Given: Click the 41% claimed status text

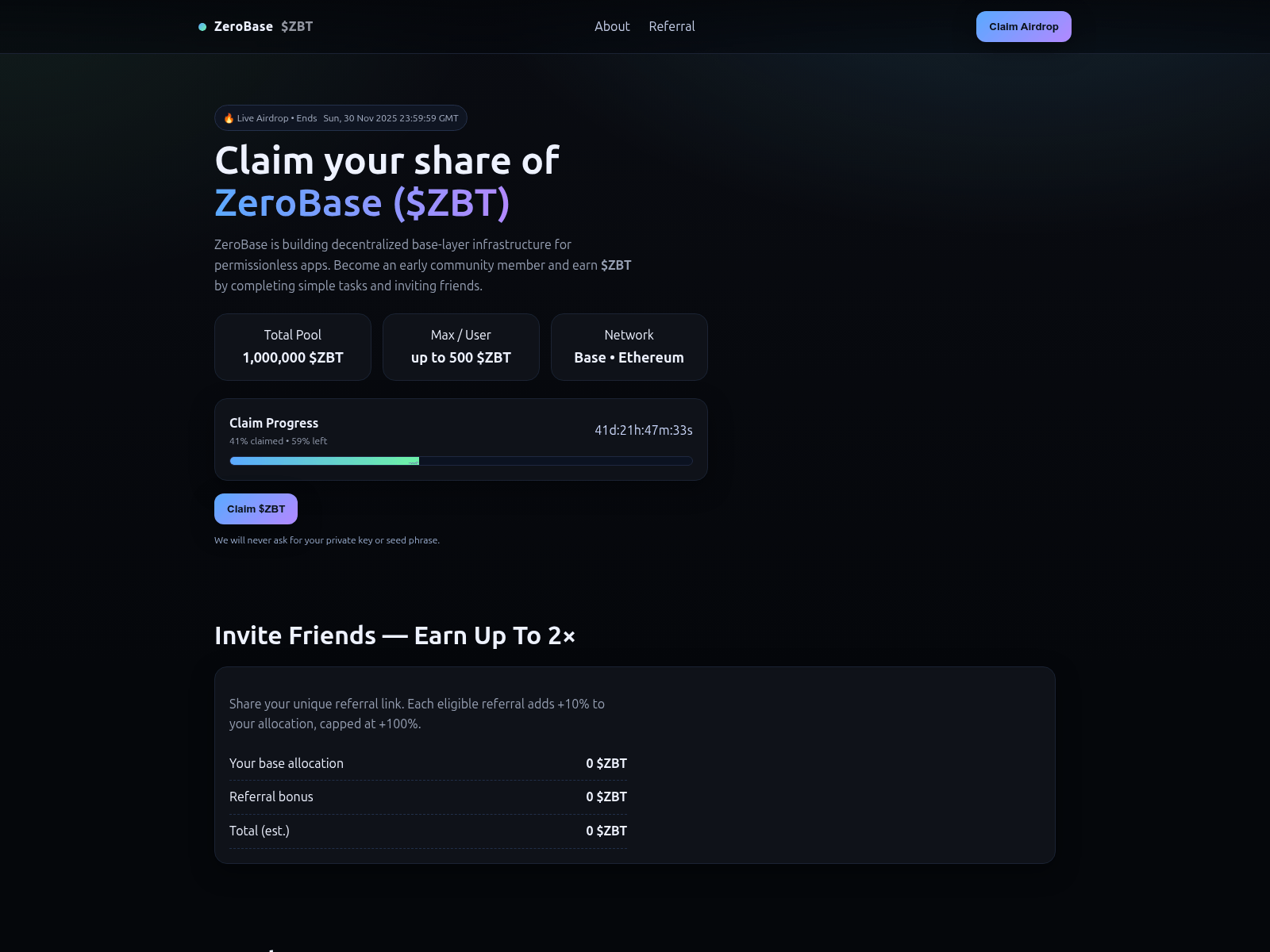Looking at the screenshot, I should coord(278,441).
